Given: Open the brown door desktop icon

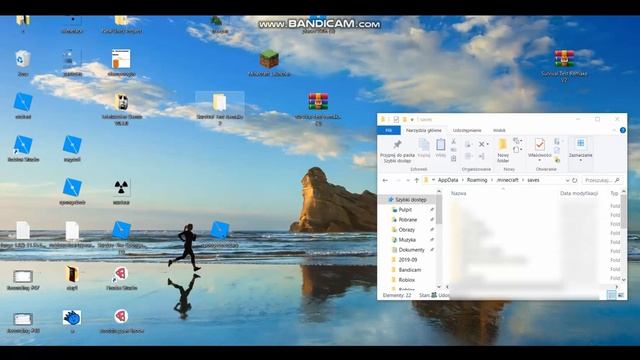Looking at the screenshot, I should coord(72,274).
